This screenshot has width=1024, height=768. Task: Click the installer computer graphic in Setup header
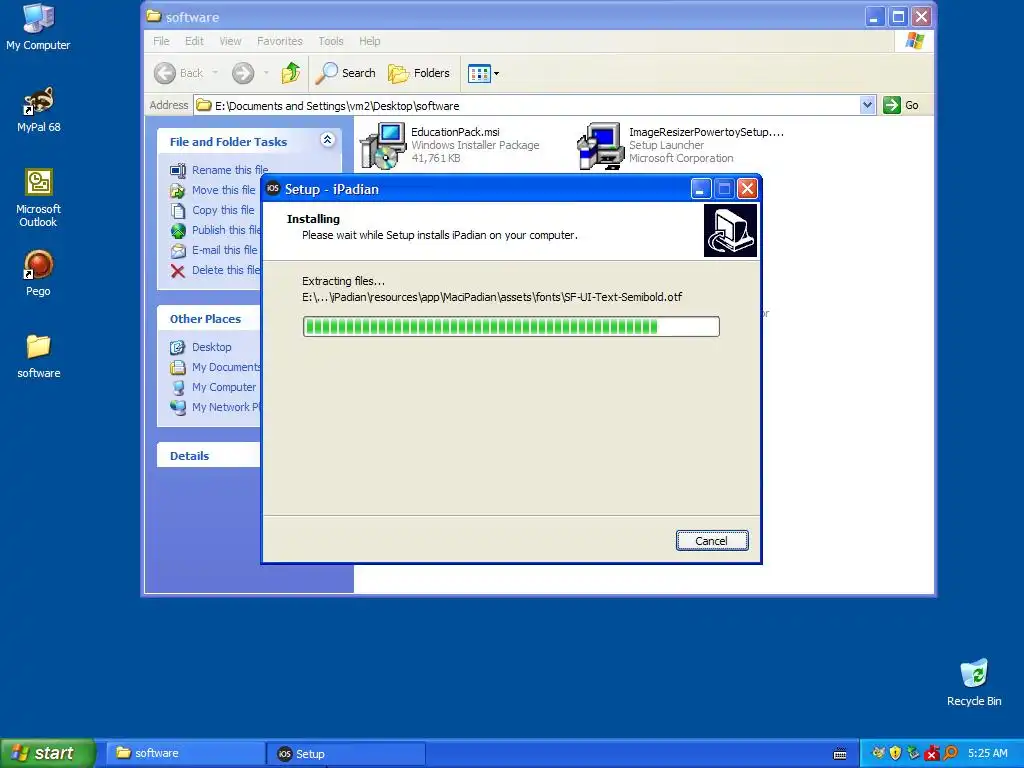point(730,231)
